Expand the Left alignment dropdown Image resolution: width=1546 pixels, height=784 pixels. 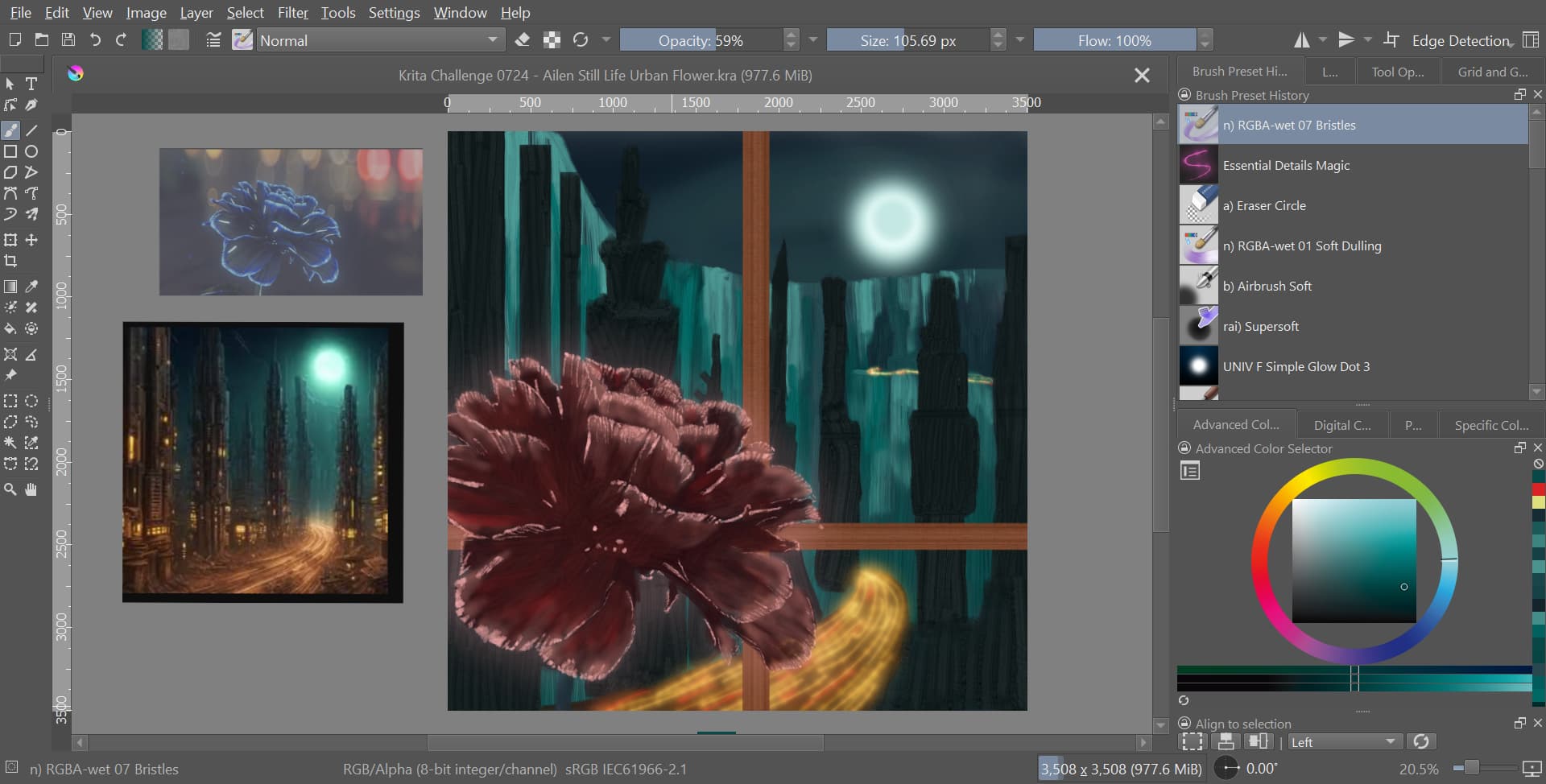point(1343,742)
